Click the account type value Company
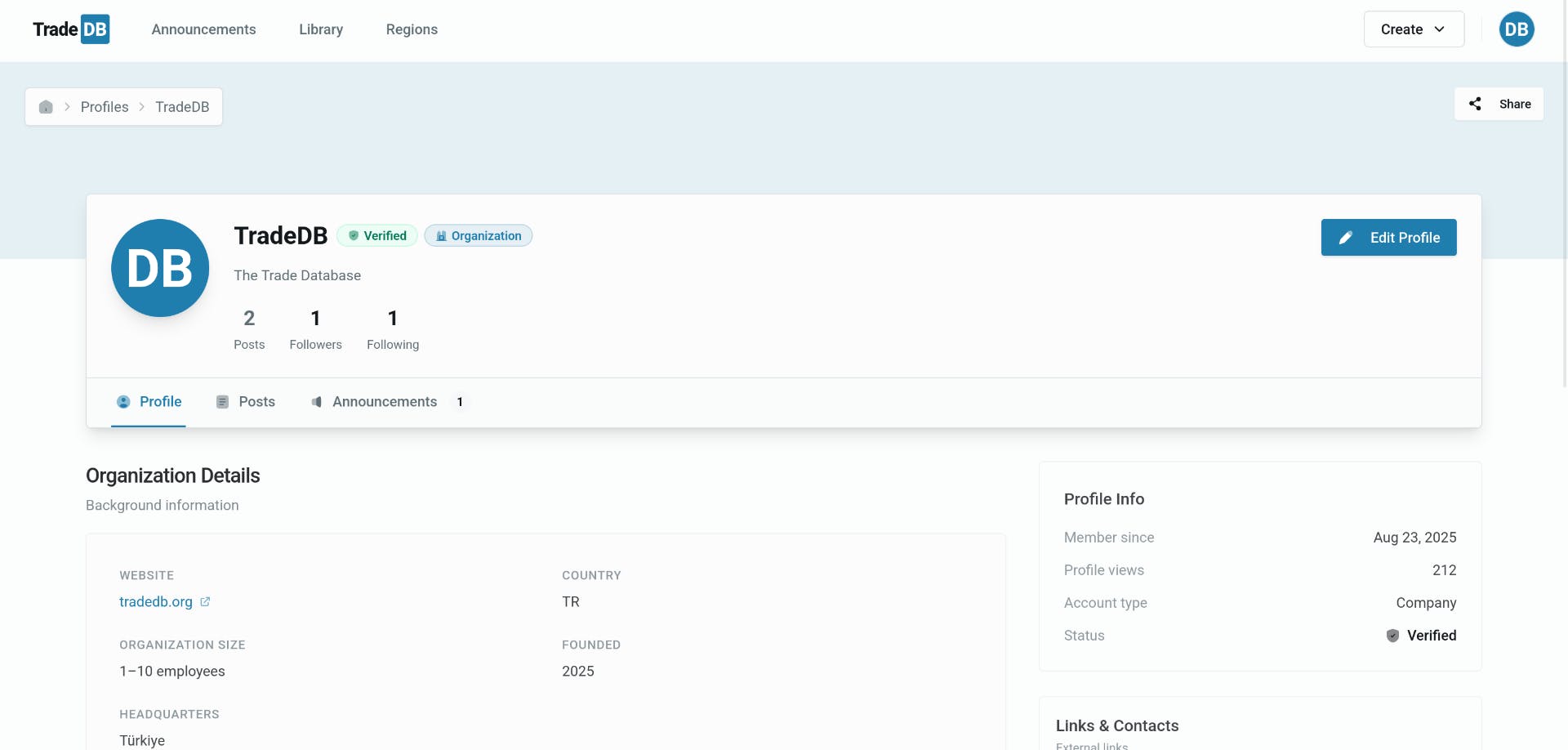This screenshot has height=750, width=1568. coord(1426,603)
